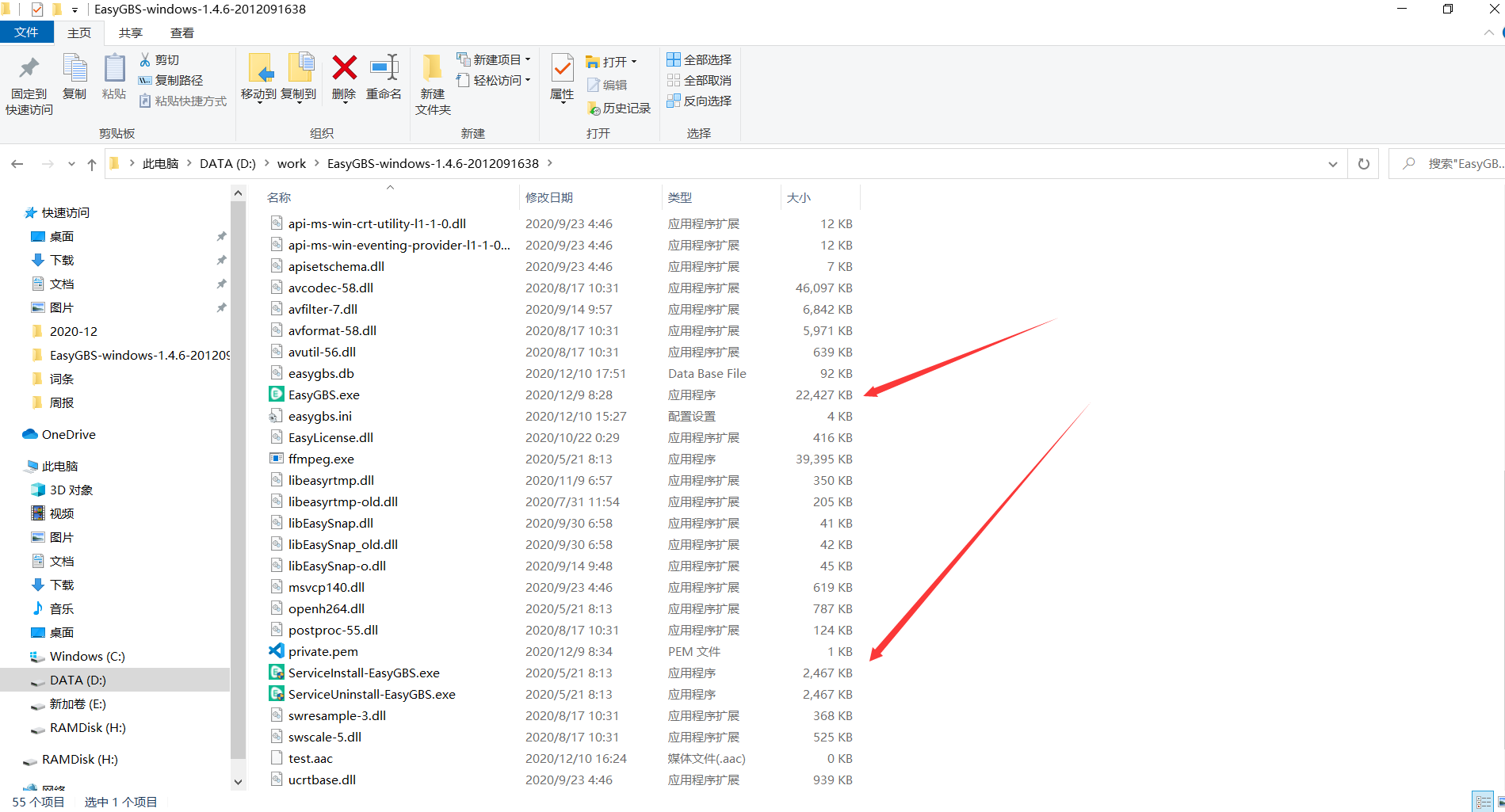Open the File (文件) menu tab
The width and height of the screenshot is (1505, 812).
tap(26, 32)
